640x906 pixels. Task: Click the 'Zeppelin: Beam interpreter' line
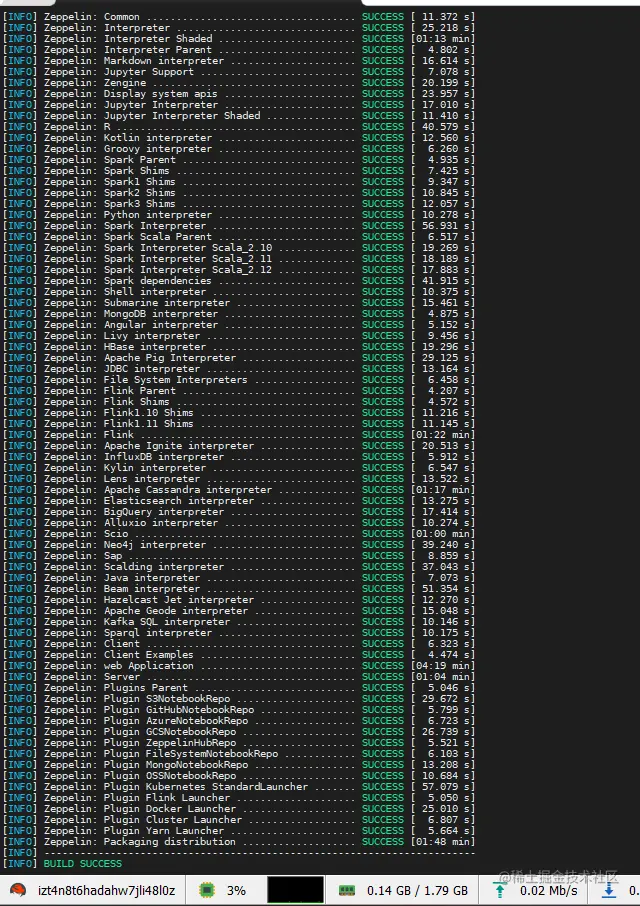click(x=239, y=589)
